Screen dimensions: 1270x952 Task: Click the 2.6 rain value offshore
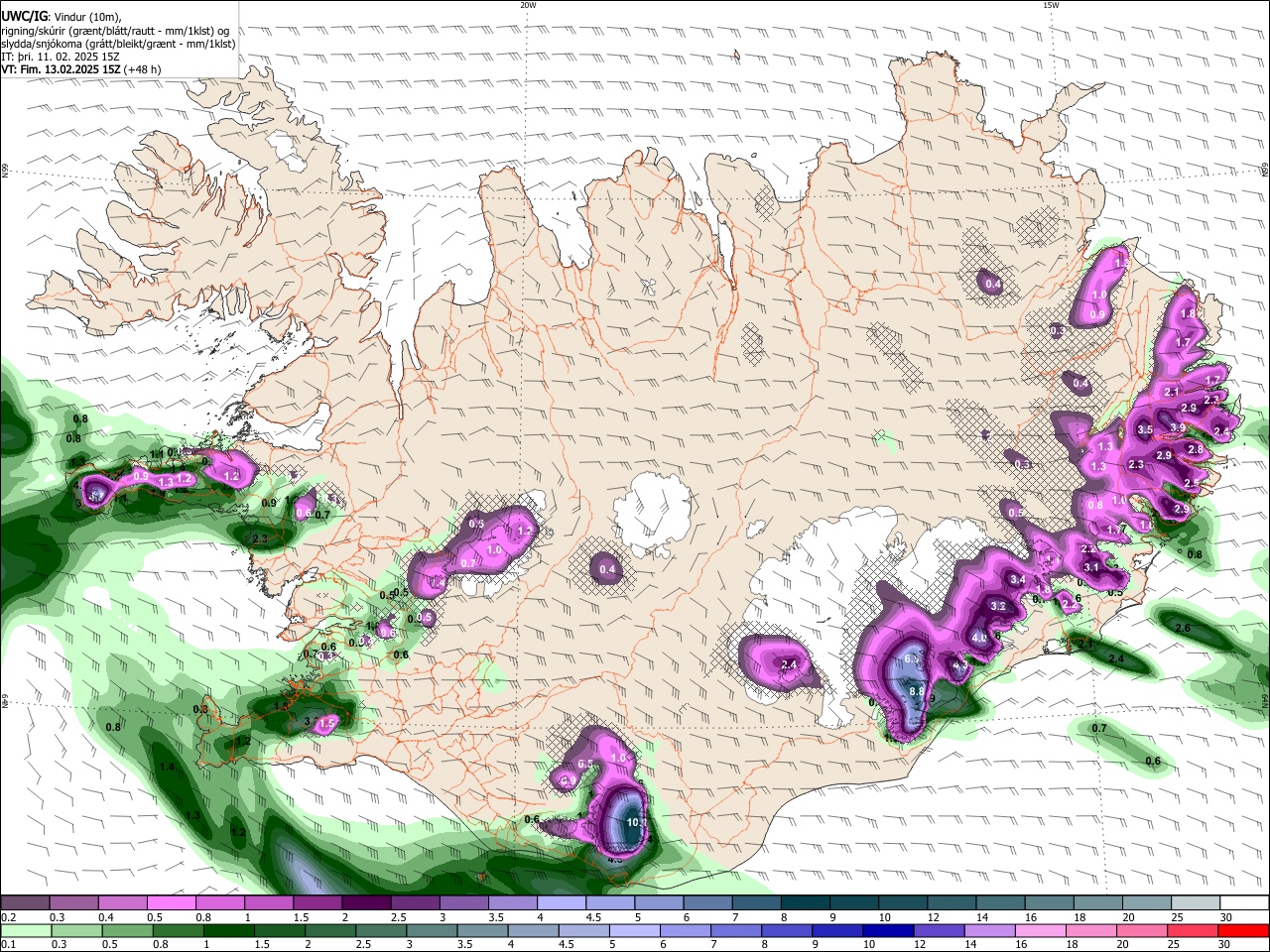pos(1183,628)
